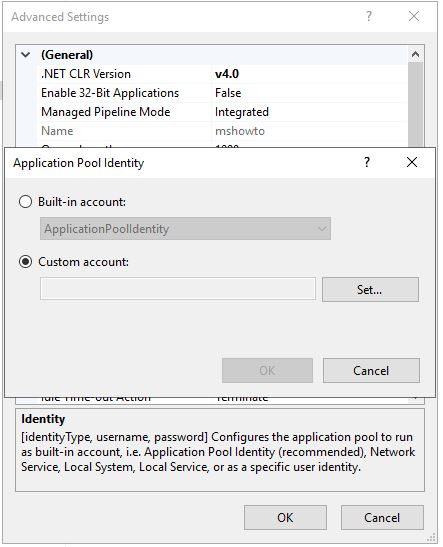Select the .NET CLR Version row

pos(222,74)
